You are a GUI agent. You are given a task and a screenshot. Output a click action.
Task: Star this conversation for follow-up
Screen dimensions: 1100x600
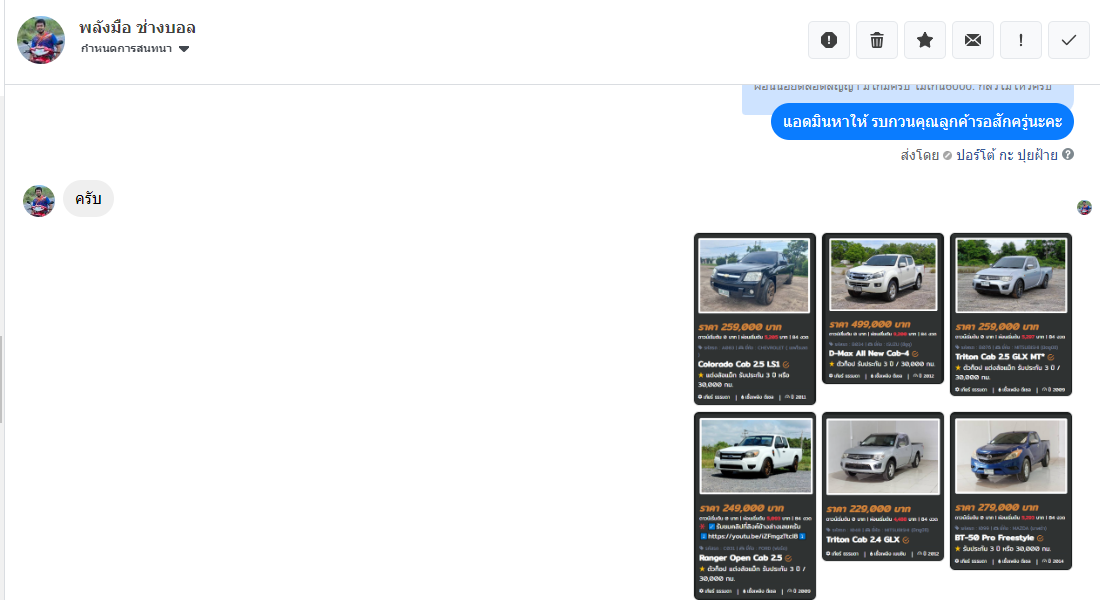(x=925, y=40)
